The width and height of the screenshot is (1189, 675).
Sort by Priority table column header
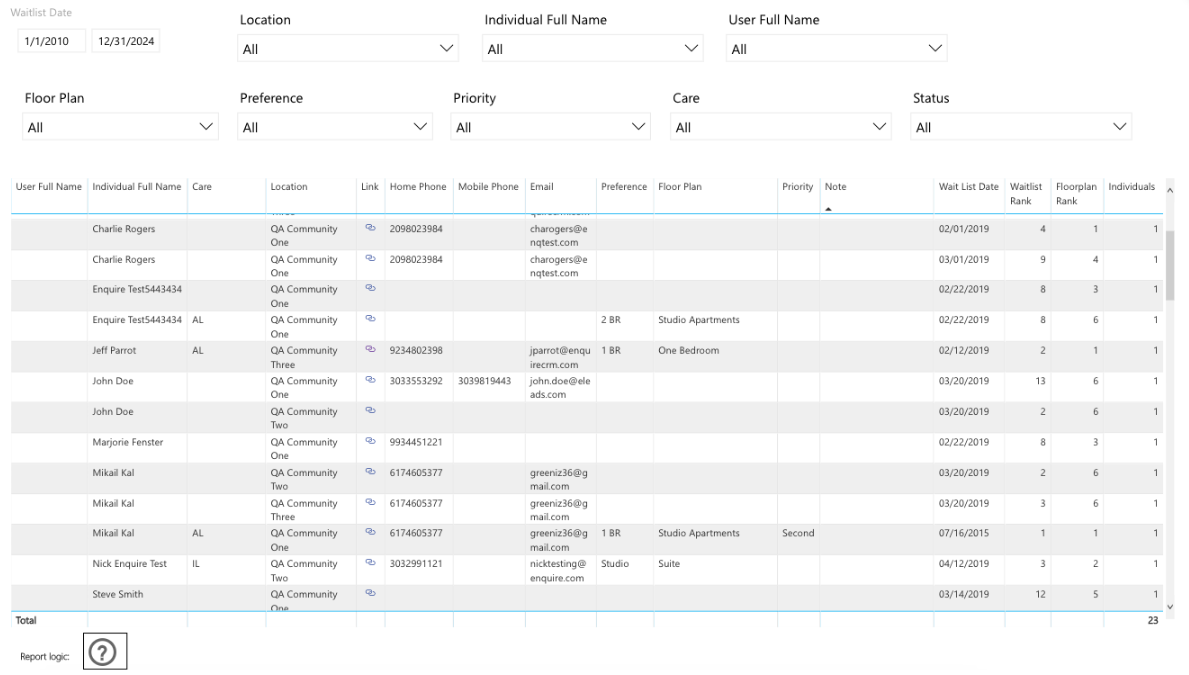click(798, 187)
